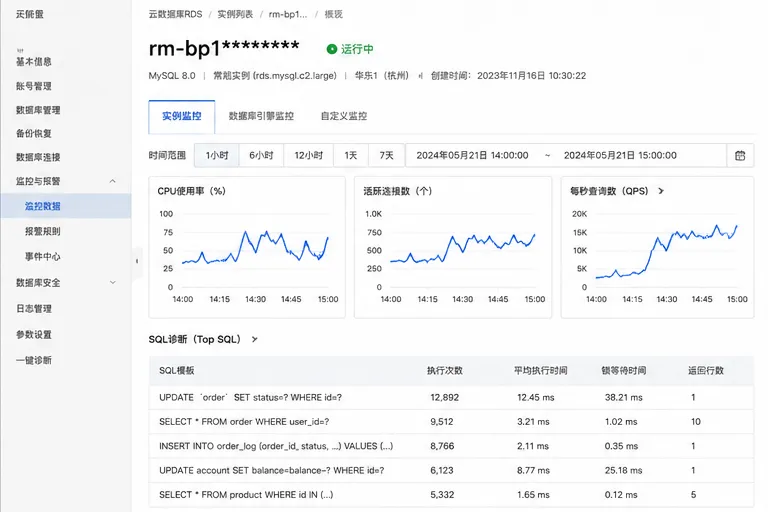
Task: Select the 7天 time range
Action: (386, 155)
